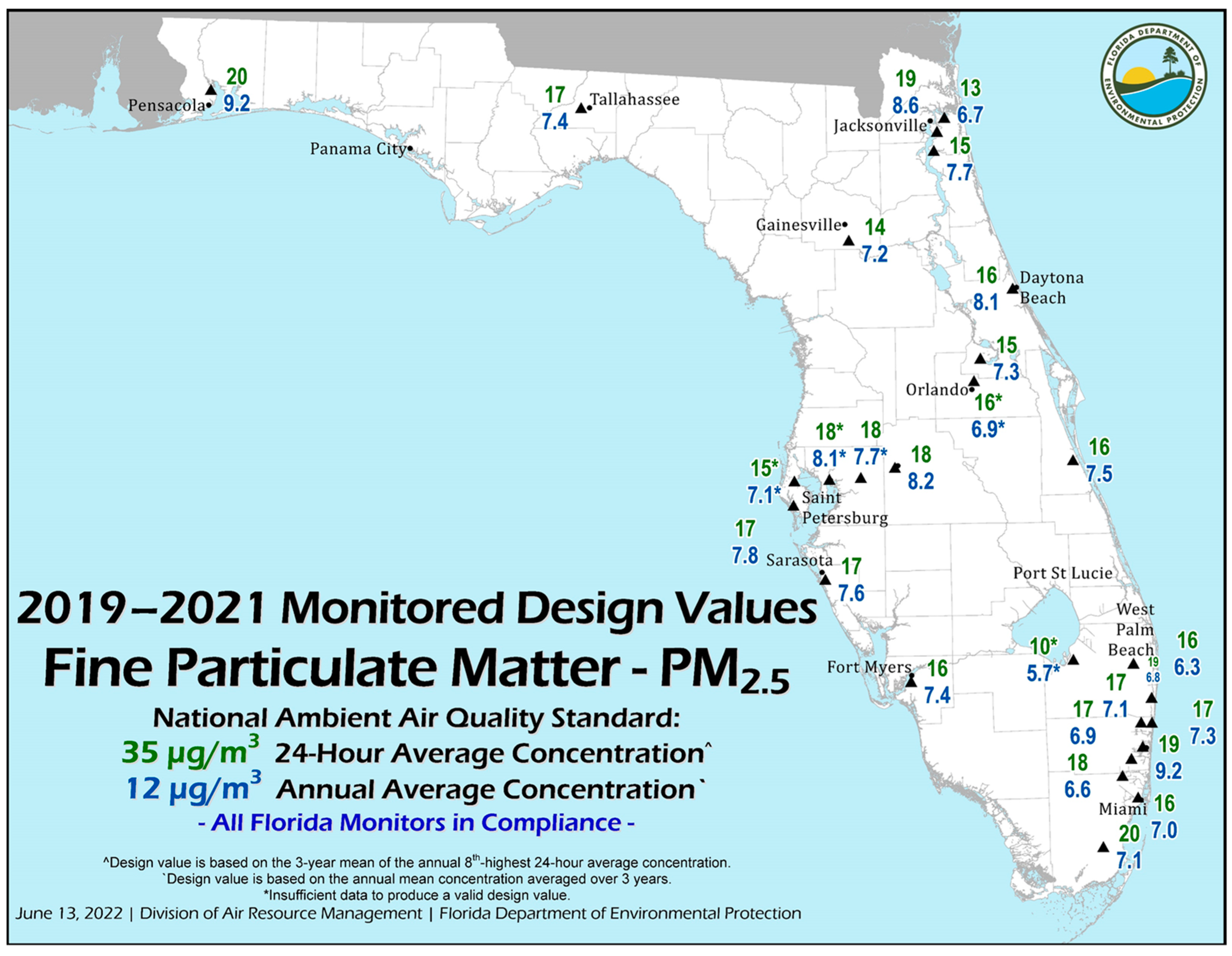This screenshot has height=956, width=1232.
Task: Click the Sarasota monitor triangle marker
Action: pos(825,580)
